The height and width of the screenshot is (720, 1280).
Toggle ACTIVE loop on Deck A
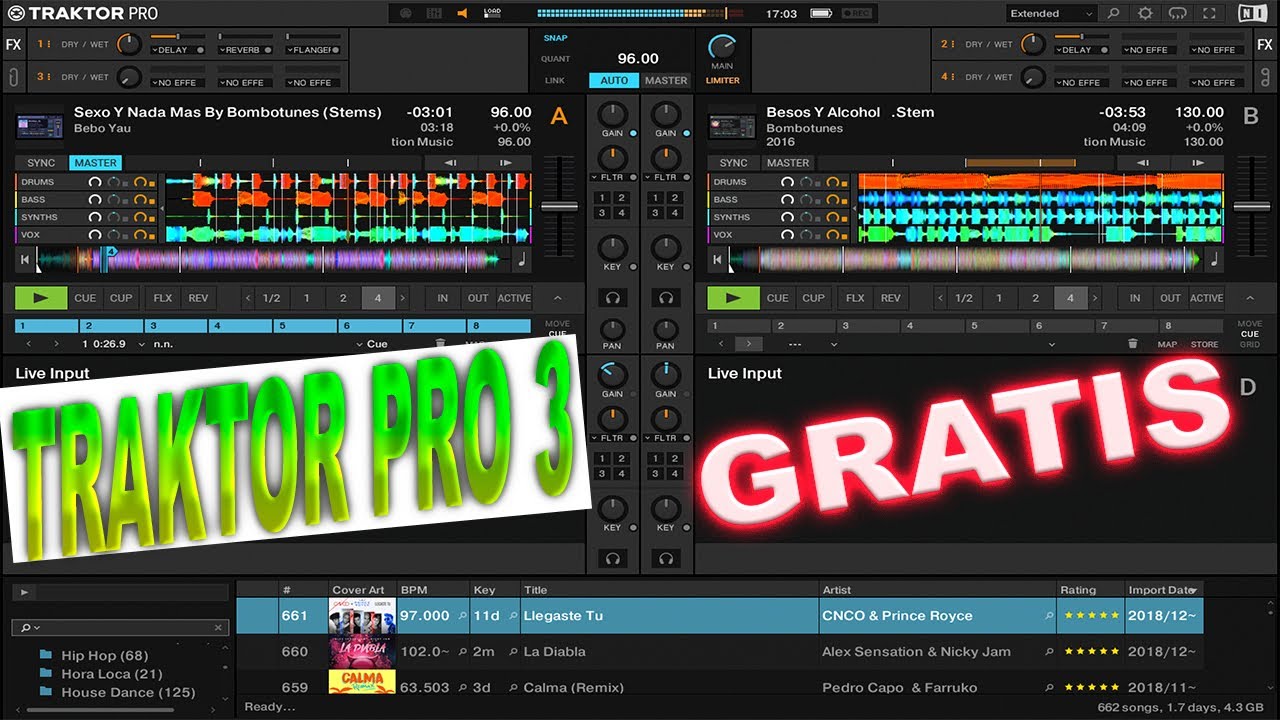click(x=514, y=298)
